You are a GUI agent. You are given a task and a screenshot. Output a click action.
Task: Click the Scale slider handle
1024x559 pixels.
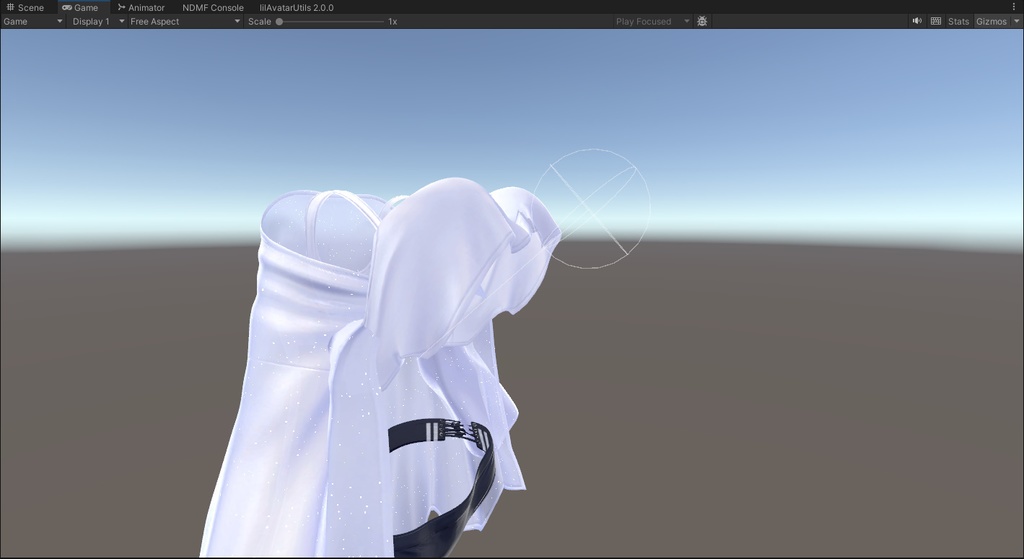coord(280,22)
